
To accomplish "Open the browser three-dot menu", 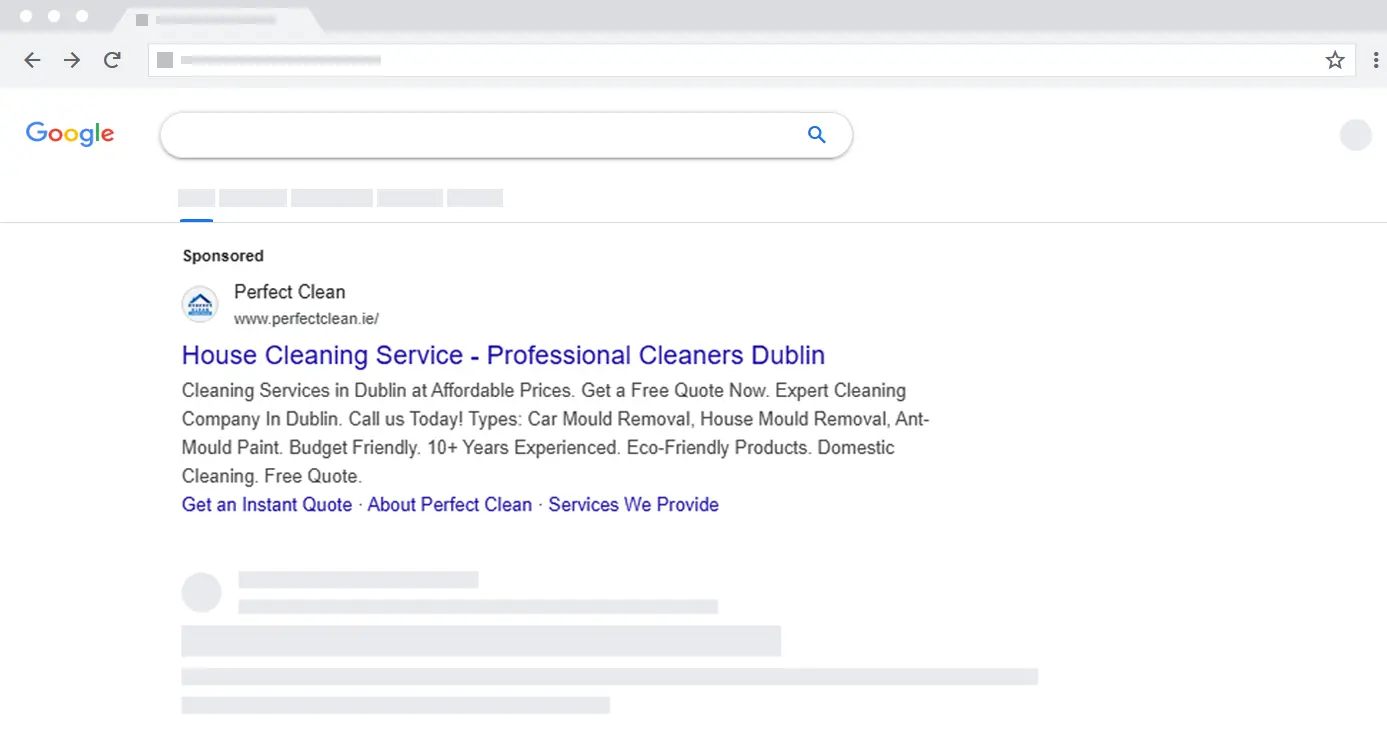I will [x=1376, y=61].
